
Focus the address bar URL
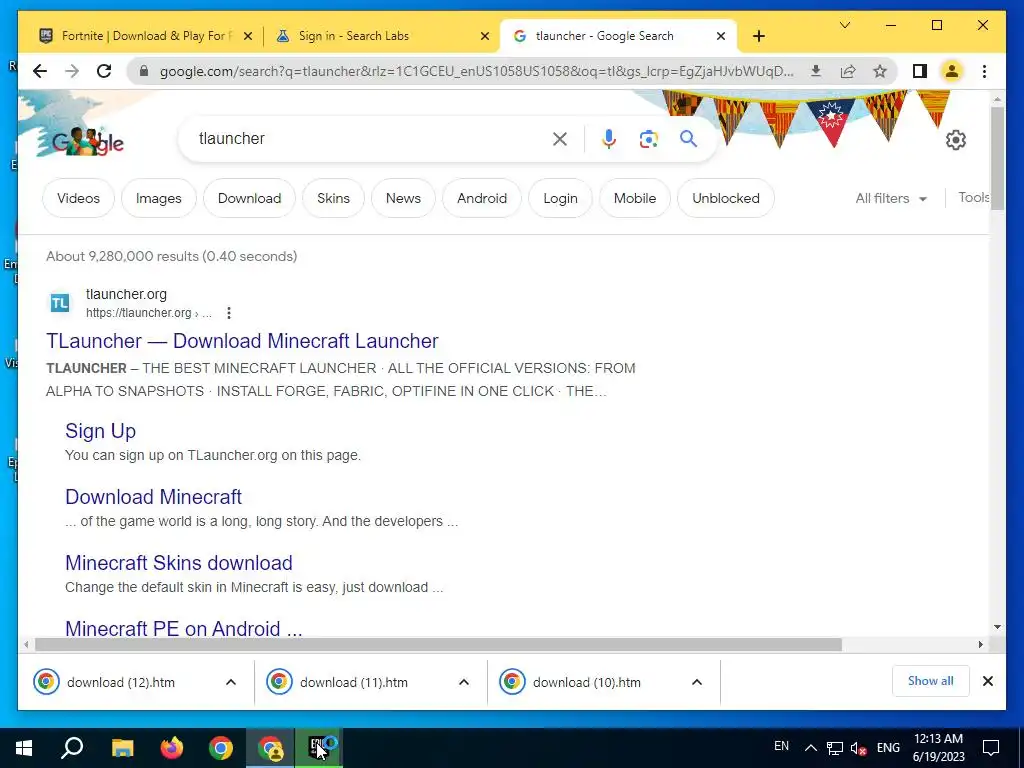477,71
